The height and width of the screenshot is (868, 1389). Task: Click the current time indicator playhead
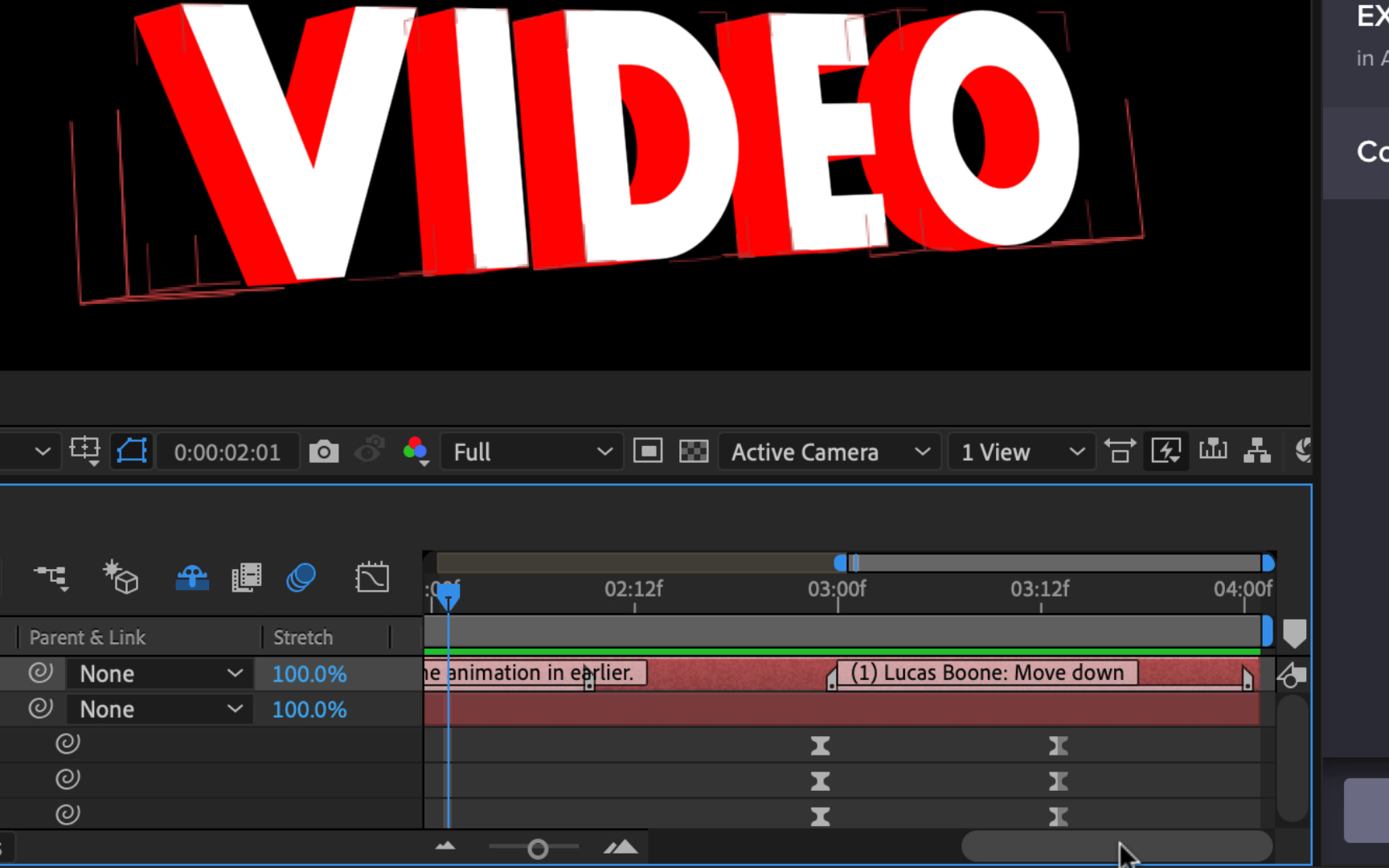pyautogui.click(x=448, y=596)
